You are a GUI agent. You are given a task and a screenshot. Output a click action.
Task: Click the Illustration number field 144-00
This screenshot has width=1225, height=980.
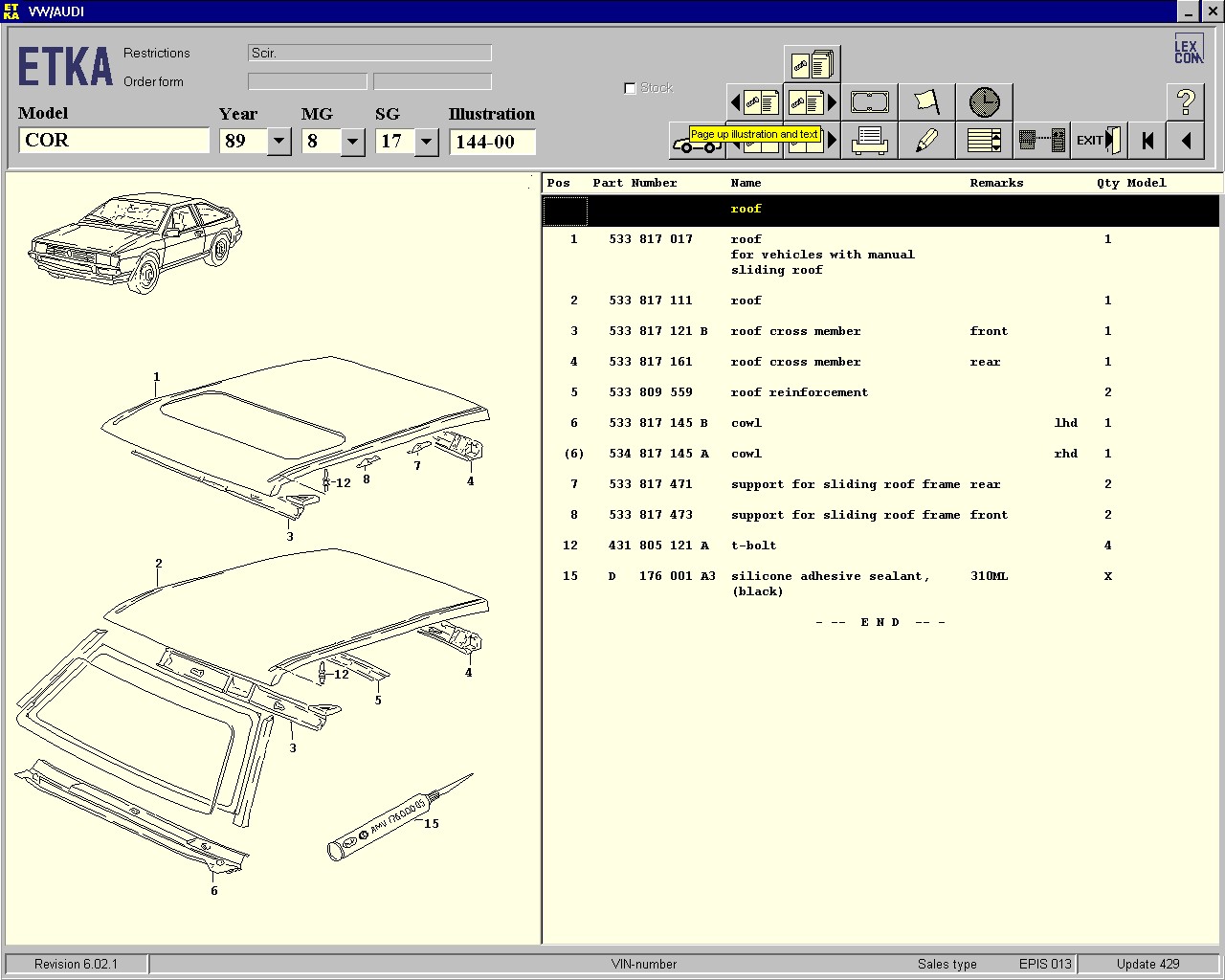(x=491, y=142)
